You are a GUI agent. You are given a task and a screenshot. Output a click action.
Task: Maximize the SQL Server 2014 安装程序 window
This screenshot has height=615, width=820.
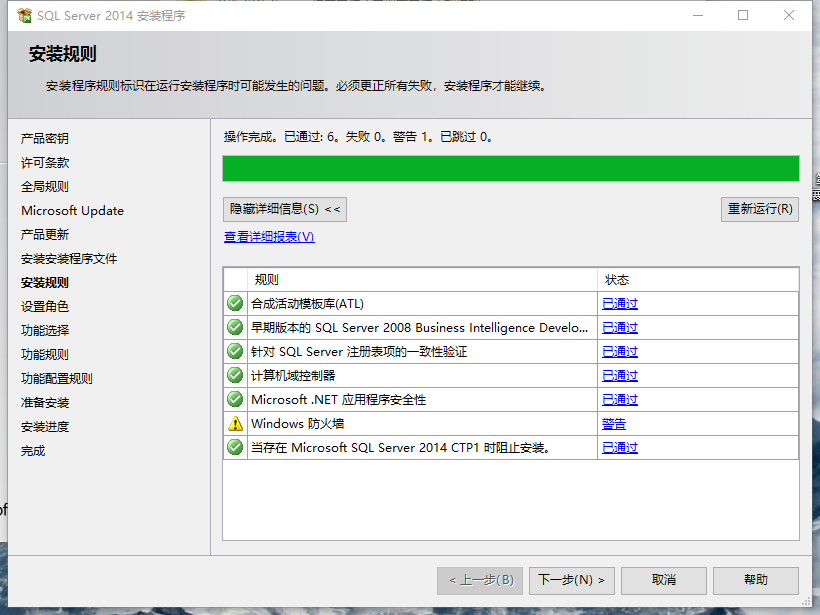(x=743, y=16)
